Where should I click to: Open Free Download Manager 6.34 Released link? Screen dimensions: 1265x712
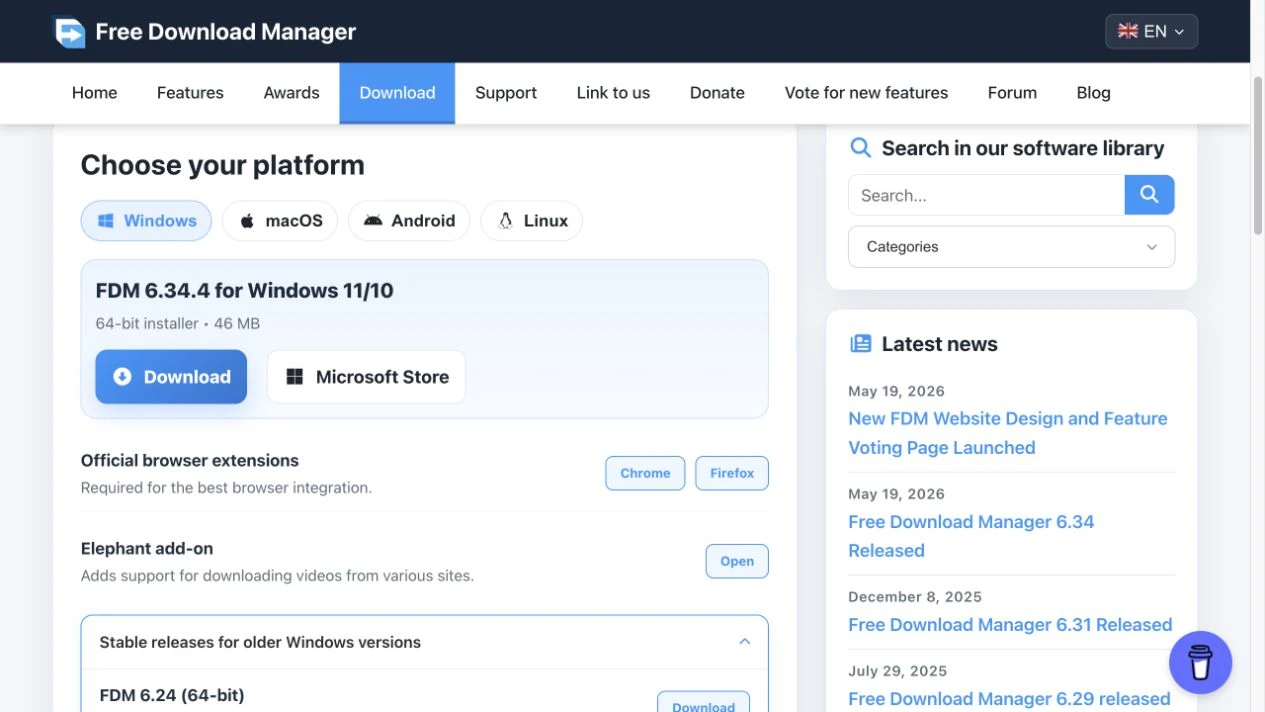(x=971, y=536)
